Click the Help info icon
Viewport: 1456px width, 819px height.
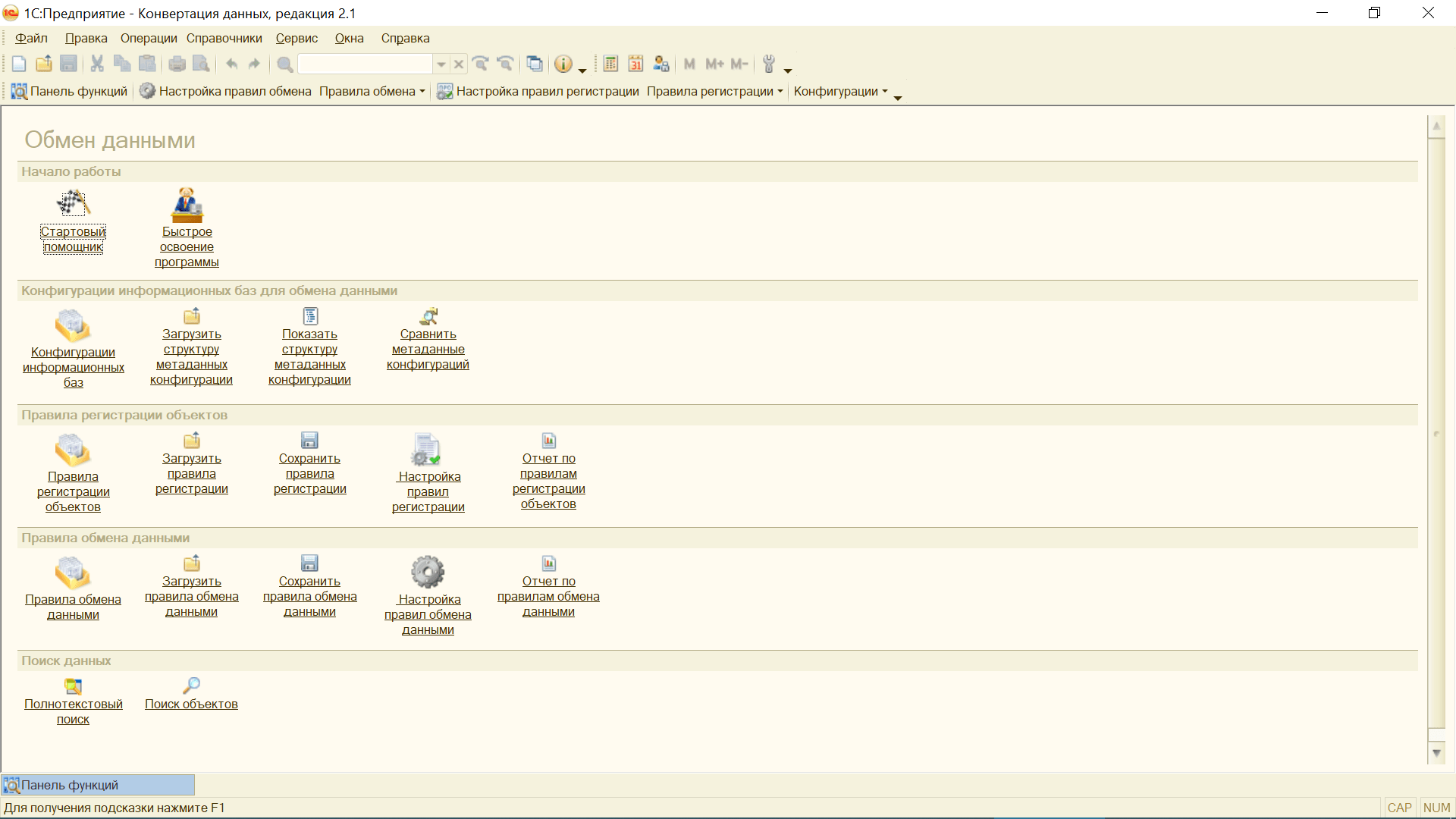point(563,64)
